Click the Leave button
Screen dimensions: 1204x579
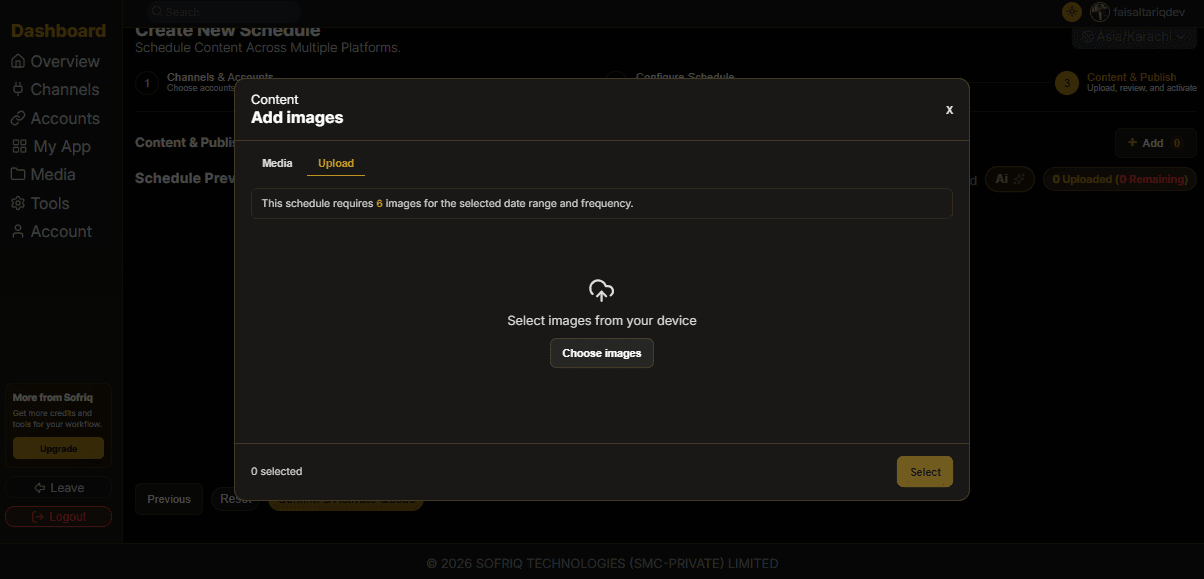pyautogui.click(x=58, y=488)
